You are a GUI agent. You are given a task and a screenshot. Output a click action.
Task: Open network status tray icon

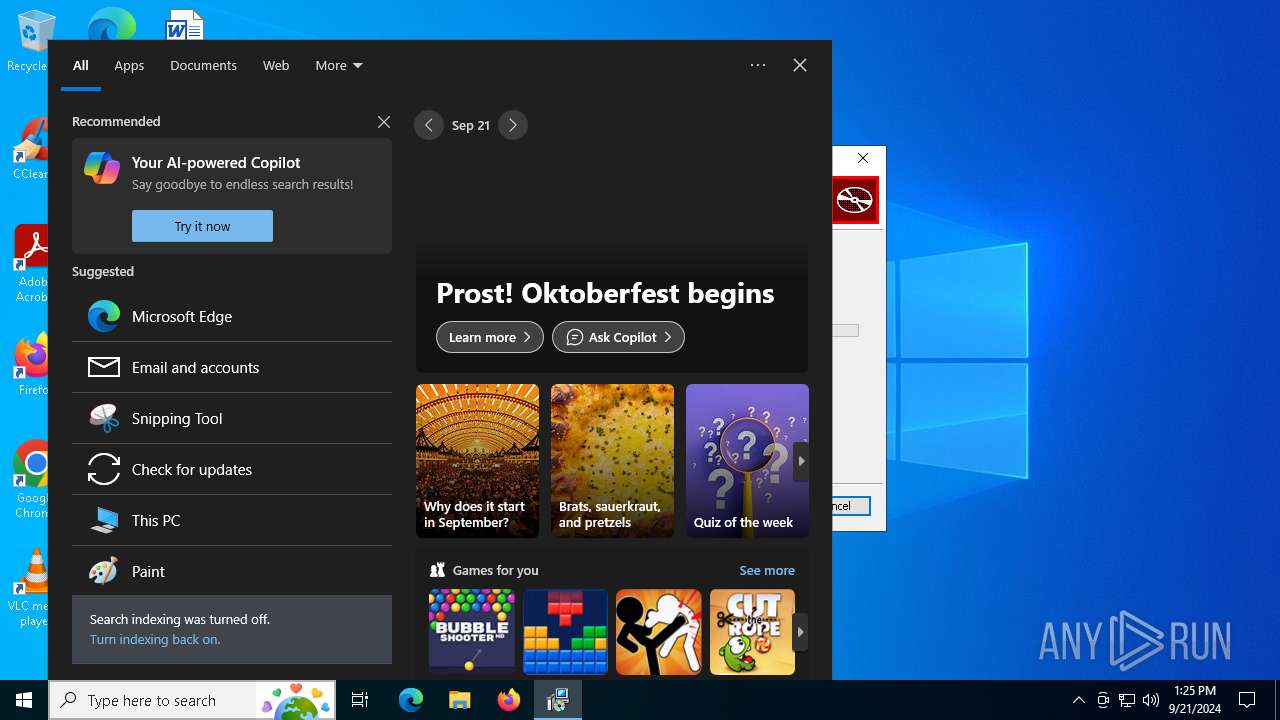tap(1127, 700)
